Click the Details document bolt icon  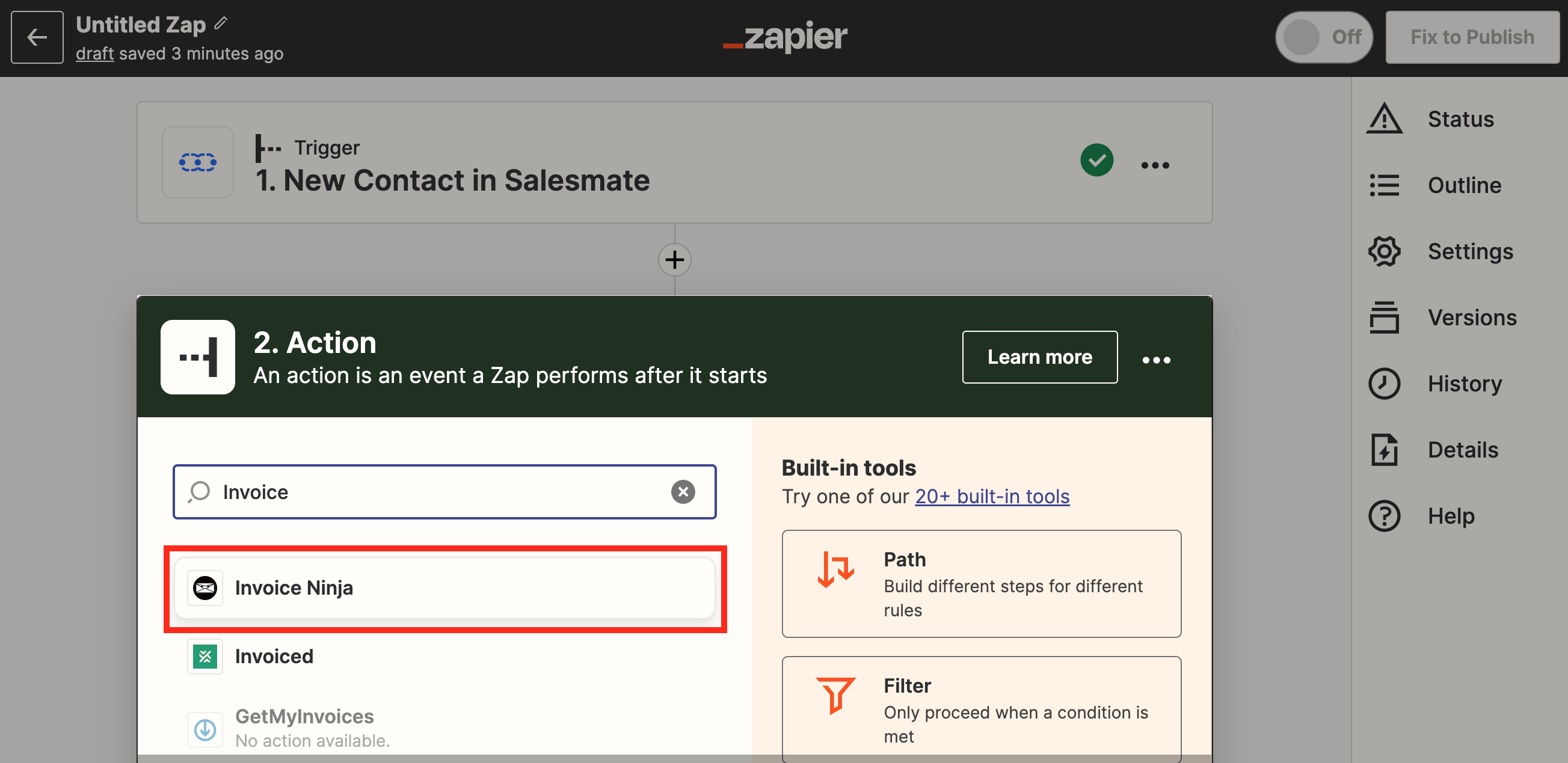[1384, 450]
